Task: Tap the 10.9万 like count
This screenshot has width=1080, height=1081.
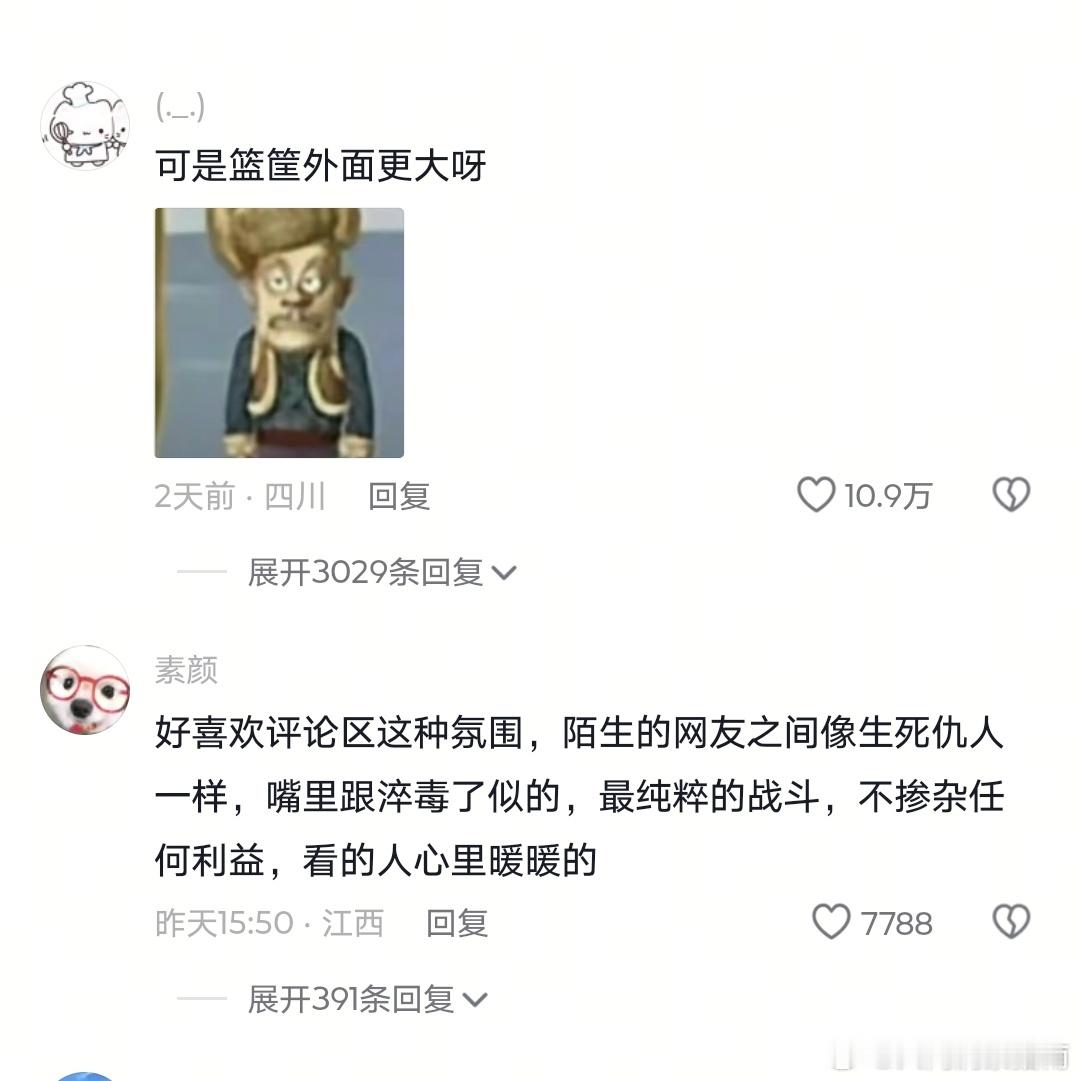Action: coord(888,496)
